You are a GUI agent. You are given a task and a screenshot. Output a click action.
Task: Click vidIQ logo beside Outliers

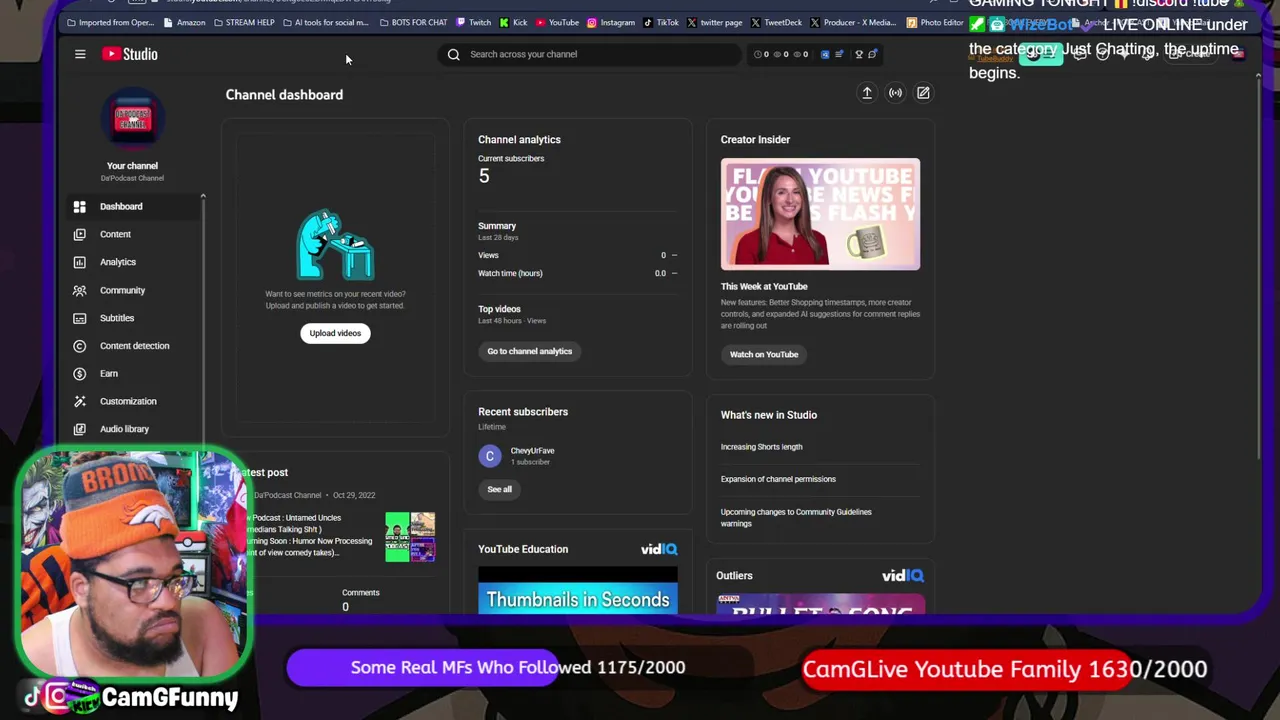coord(903,575)
